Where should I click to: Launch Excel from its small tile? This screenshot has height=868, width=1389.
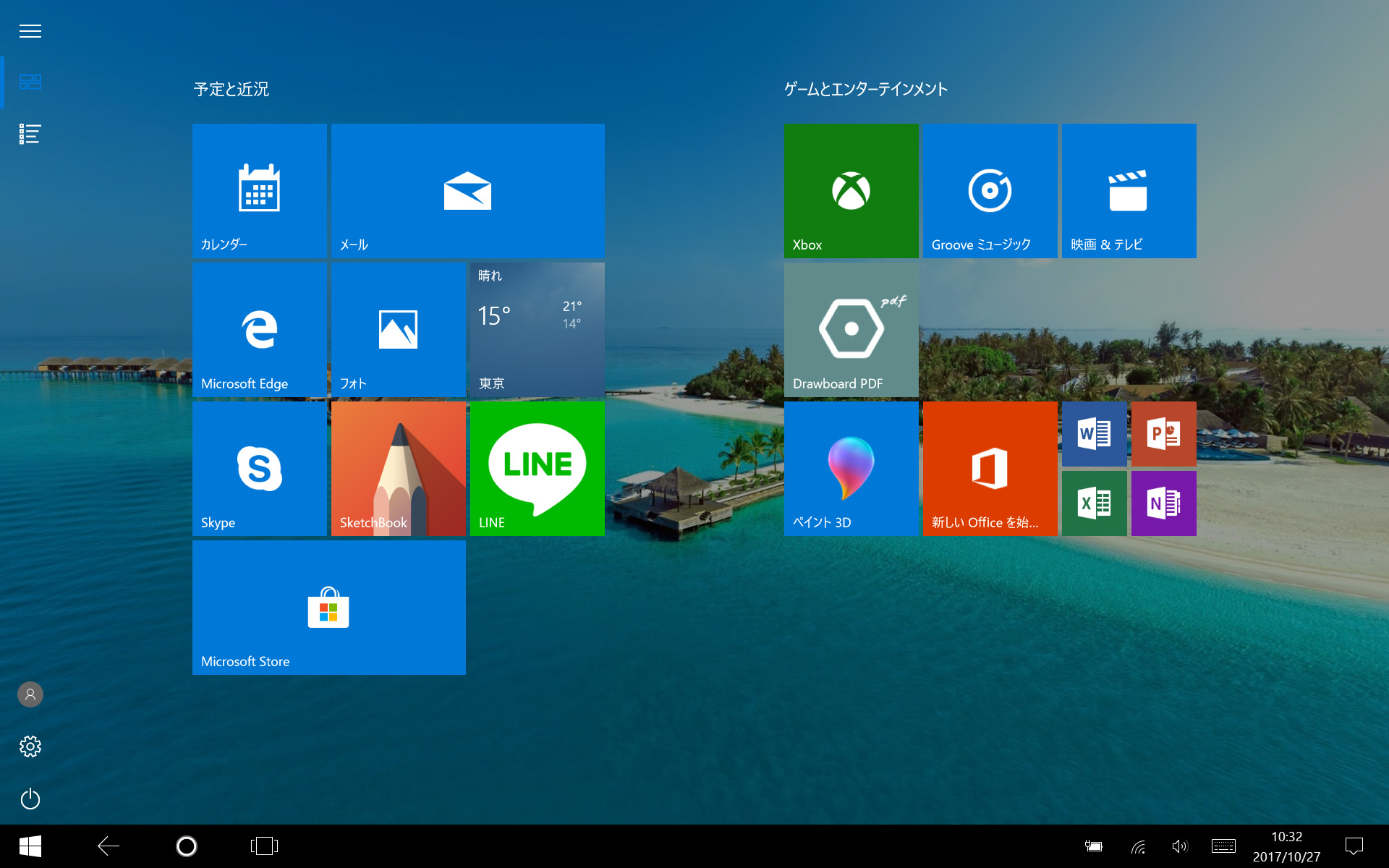[1094, 503]
